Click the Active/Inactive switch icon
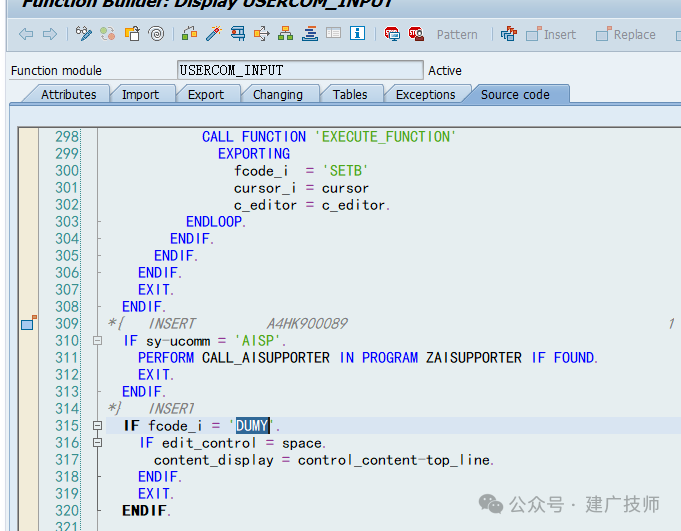The image size is (681, 531). pos(107,33)
